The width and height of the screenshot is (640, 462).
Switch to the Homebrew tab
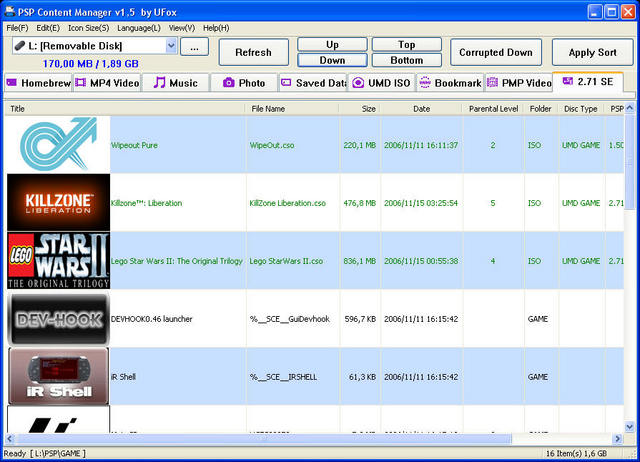[38, 83]
